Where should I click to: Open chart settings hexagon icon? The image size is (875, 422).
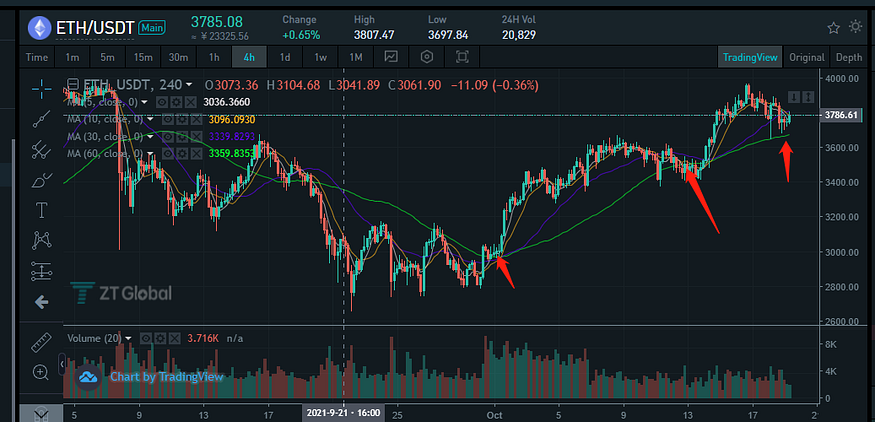click(x=427, y=57)
